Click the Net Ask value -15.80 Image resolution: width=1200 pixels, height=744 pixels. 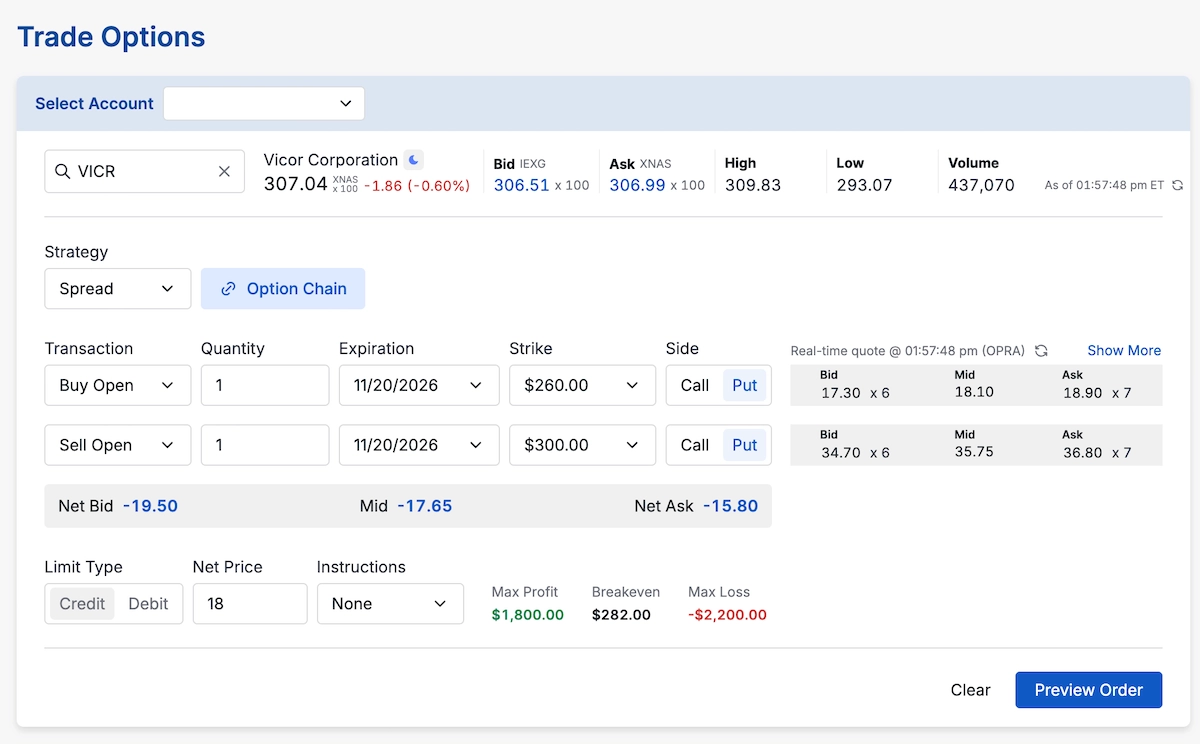pos(730,506)
